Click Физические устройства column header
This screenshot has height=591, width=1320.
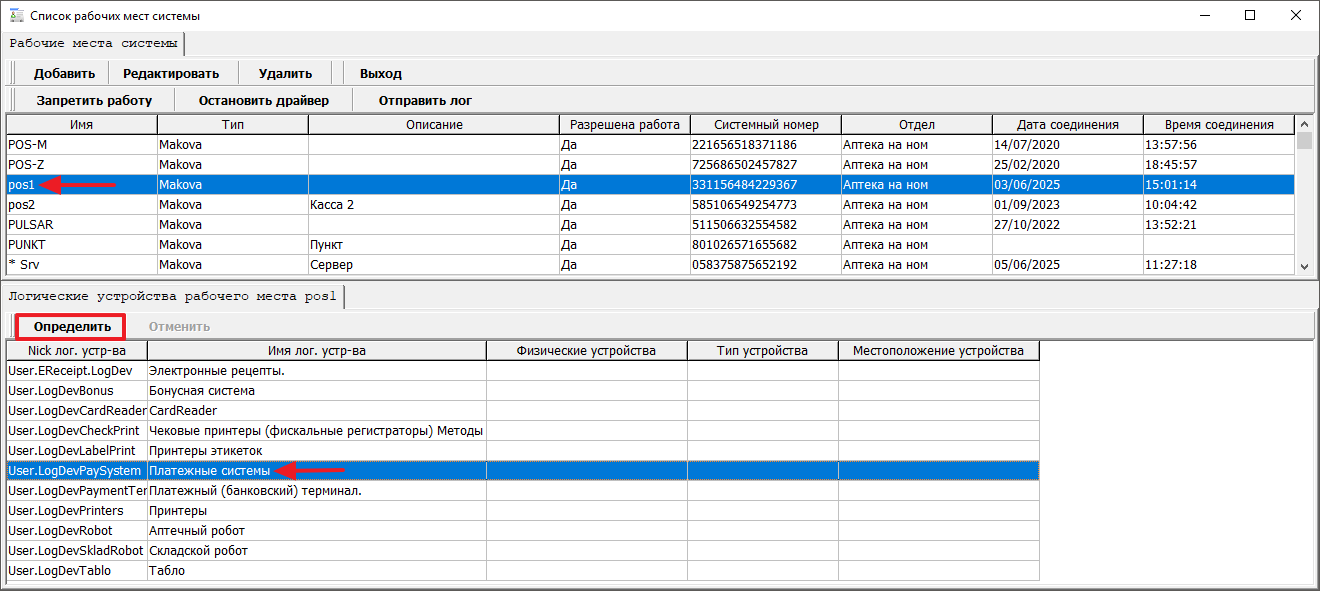click(x=587, y=351)
